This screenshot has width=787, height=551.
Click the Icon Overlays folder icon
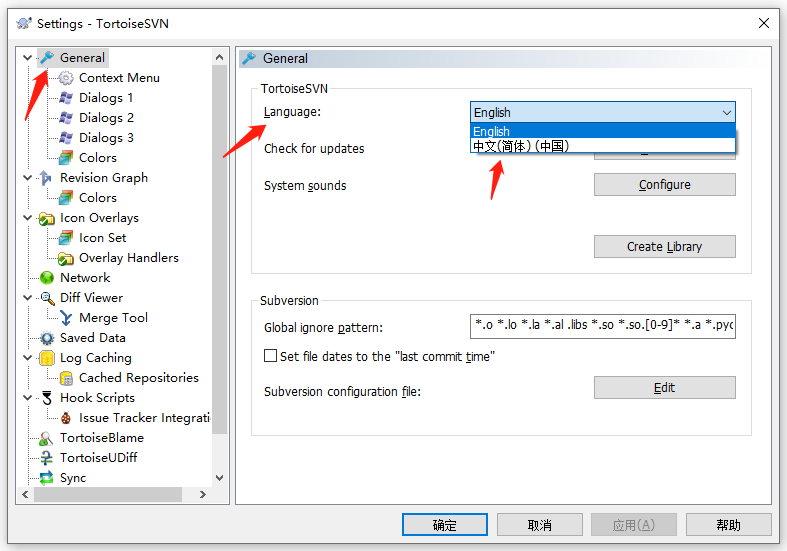(47, 218)
